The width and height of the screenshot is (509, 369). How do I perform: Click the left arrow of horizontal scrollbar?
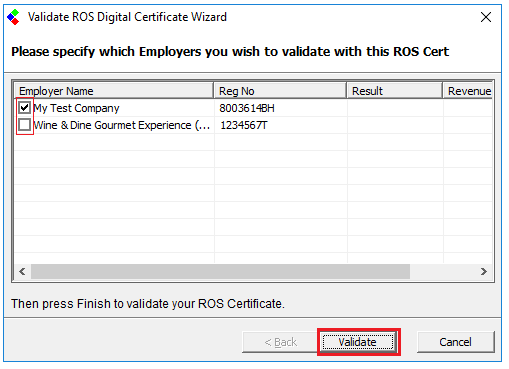point(23,271)
